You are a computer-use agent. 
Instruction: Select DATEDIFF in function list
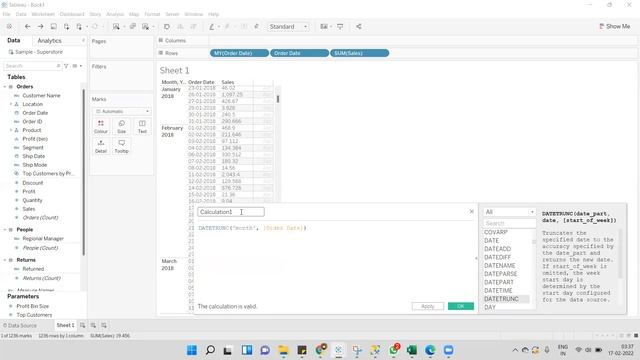pyautogui.click(x=498, y=257)
